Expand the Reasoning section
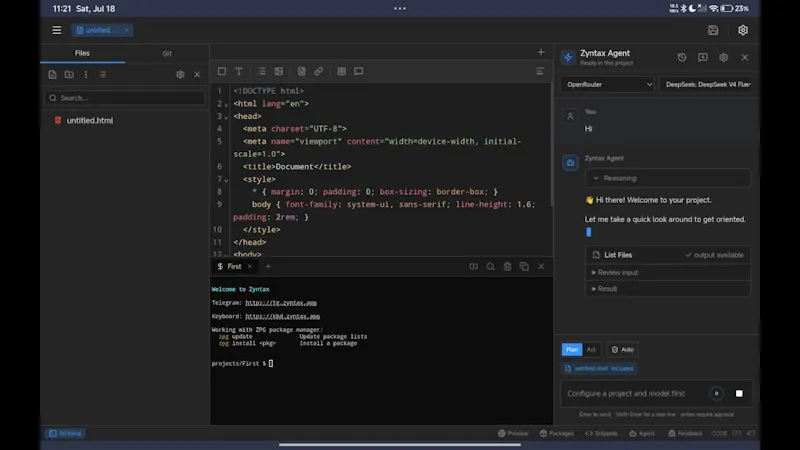The image size is (800, 450). click(x=667, y=178)
